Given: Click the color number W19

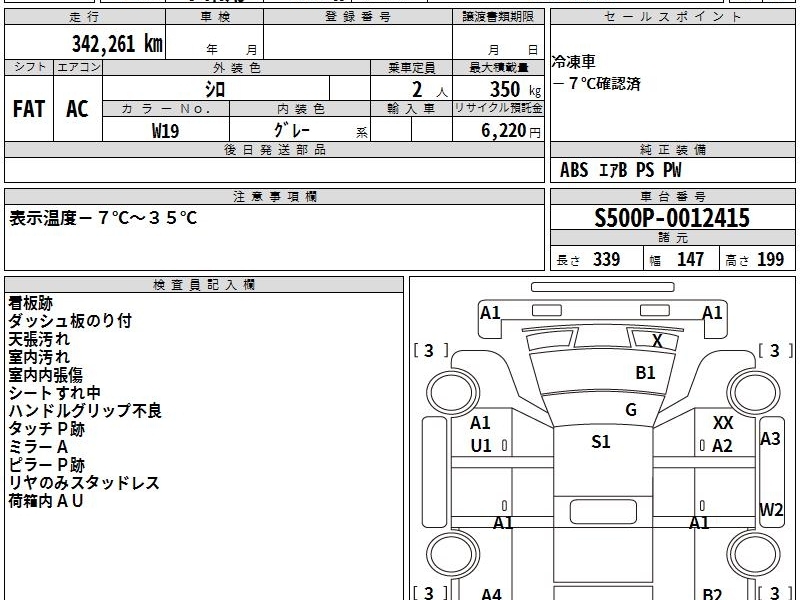Looking at the screenshot, I should click(165, 131).
